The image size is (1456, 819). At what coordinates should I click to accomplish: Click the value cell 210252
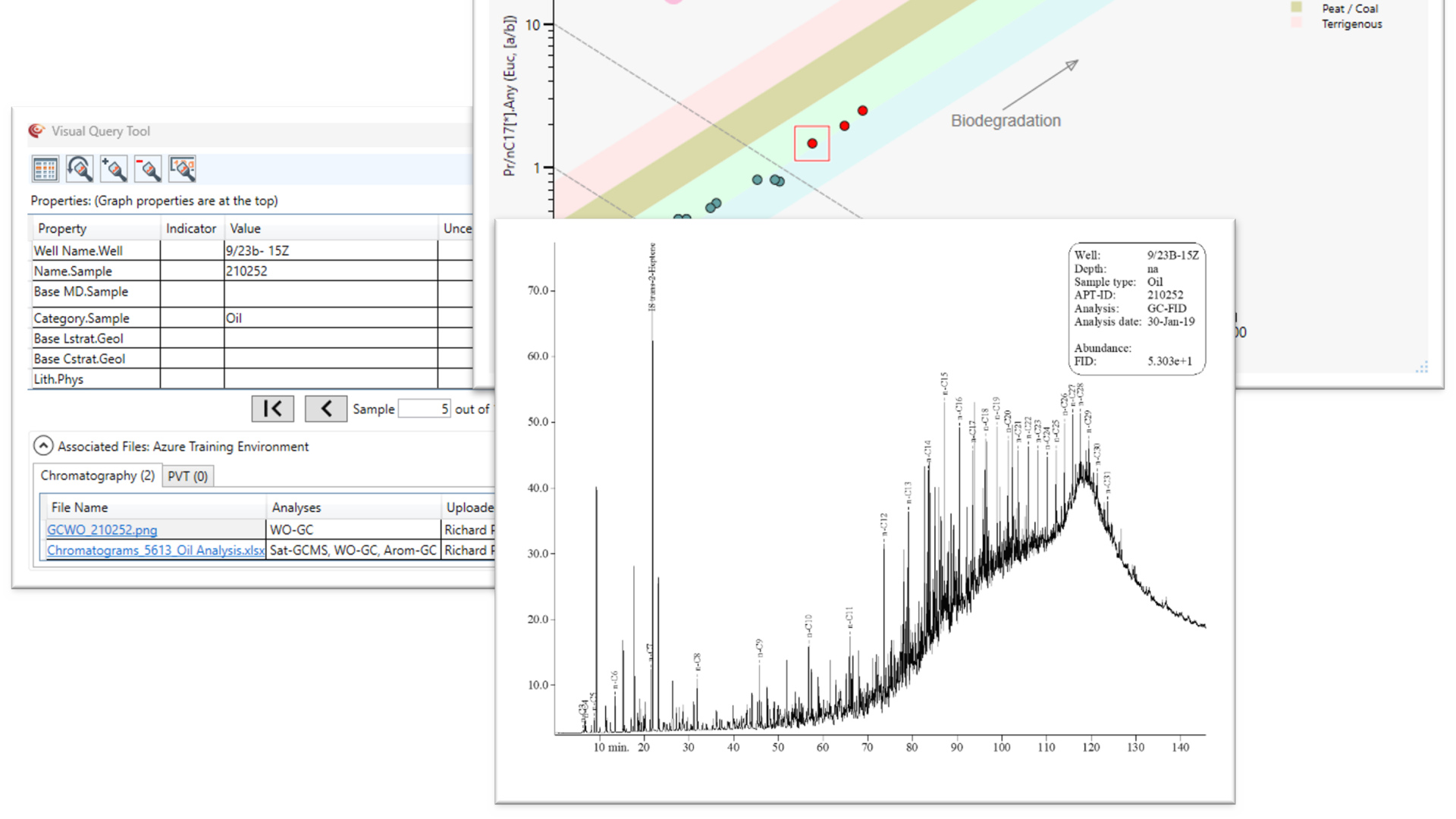coord(331,271)
